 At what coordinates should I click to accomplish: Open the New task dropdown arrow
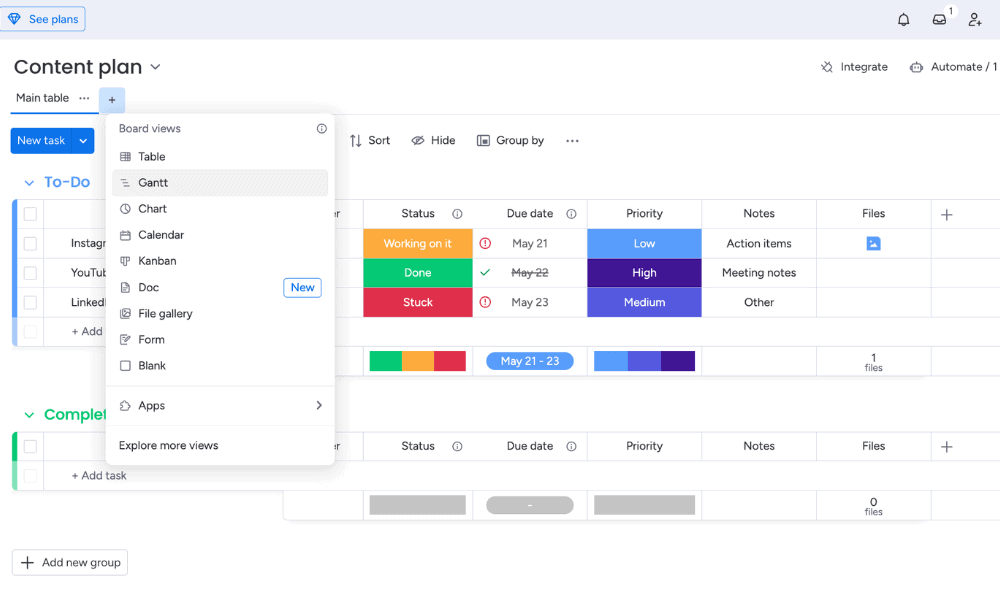point(83,141)
